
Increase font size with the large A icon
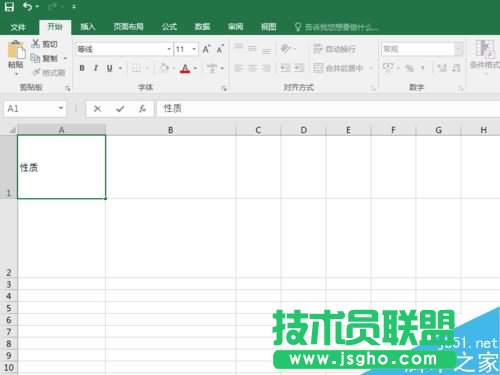206,49
